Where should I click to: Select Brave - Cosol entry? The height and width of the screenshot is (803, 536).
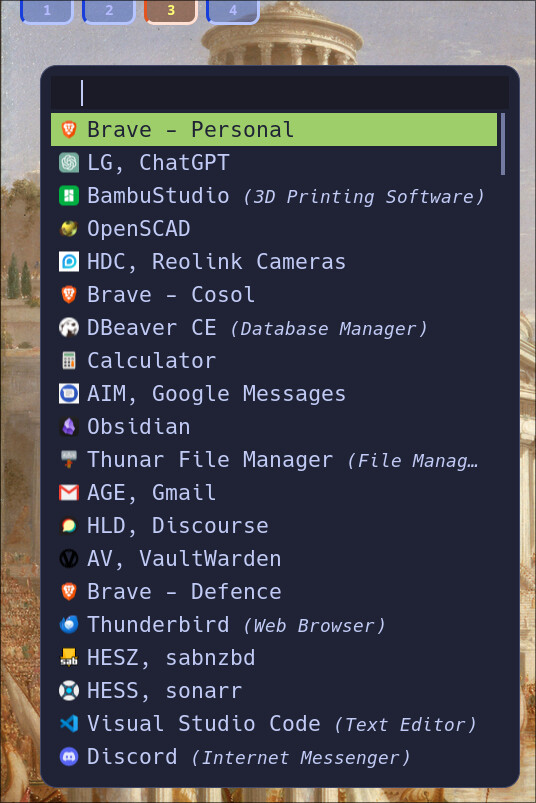pyautogui.click(x=274, y=294)
